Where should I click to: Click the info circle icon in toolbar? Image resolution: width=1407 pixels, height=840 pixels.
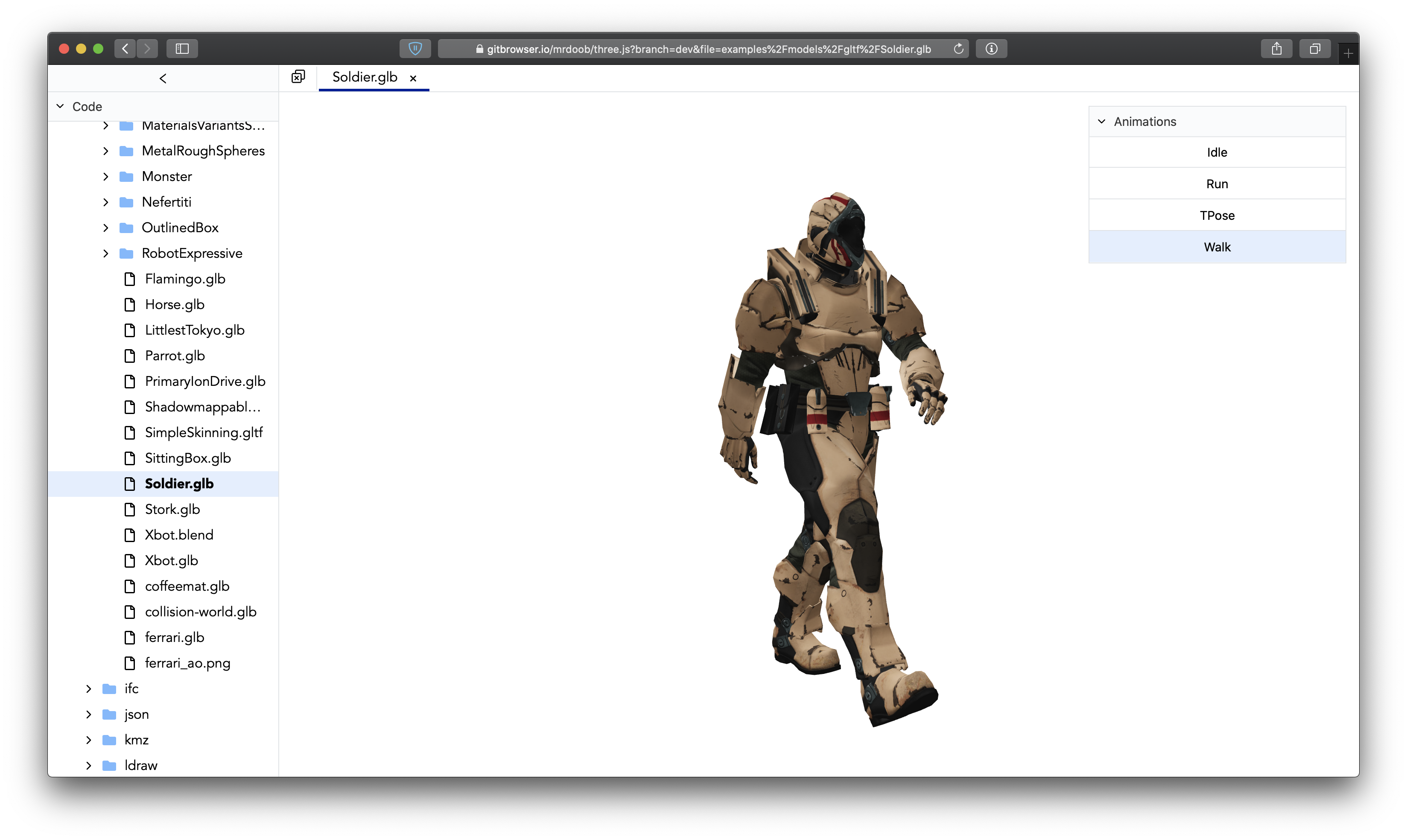pos(991,49)
